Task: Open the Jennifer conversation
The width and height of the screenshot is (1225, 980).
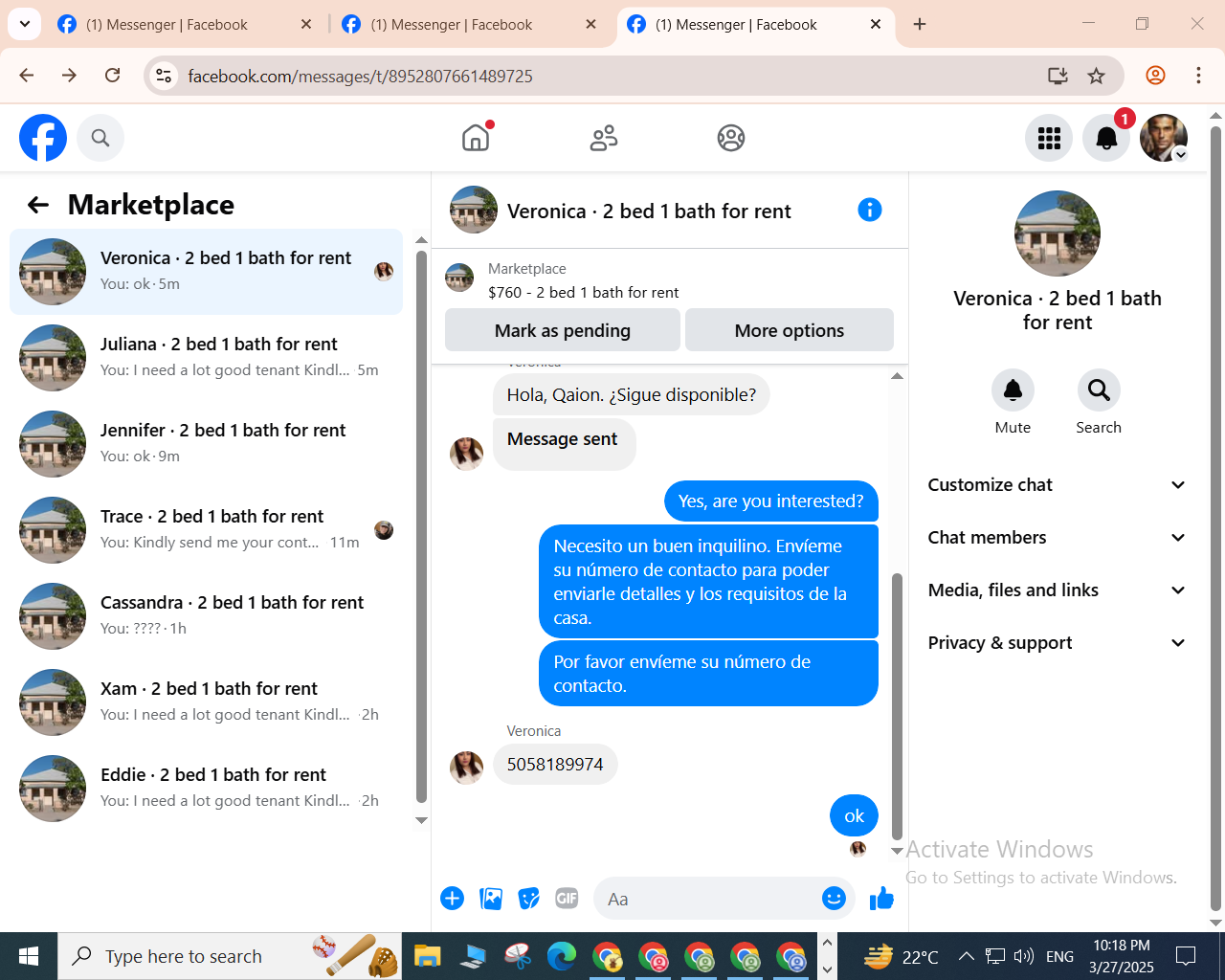Action: coord(206,444)
